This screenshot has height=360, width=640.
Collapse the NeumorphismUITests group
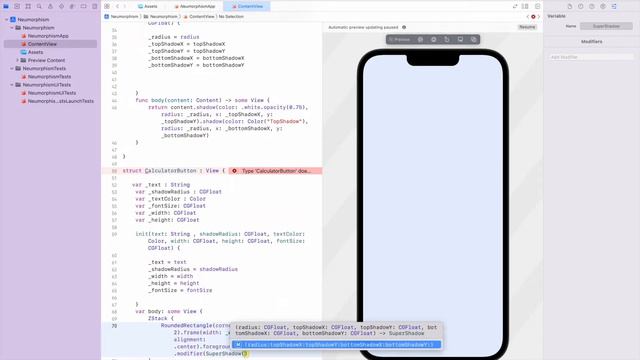pyautogui.click(x=12, y=85)
